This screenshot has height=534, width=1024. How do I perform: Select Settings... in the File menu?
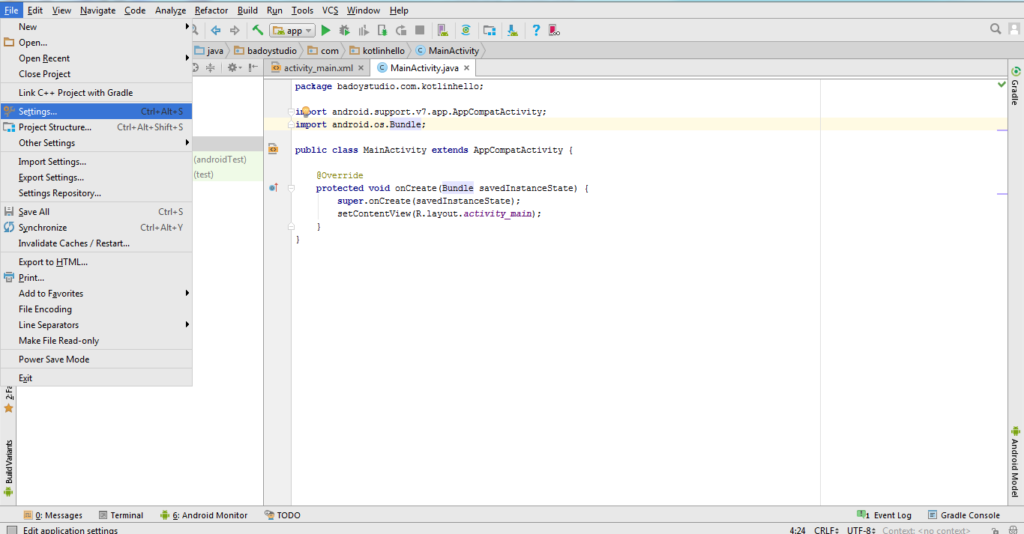38,111
